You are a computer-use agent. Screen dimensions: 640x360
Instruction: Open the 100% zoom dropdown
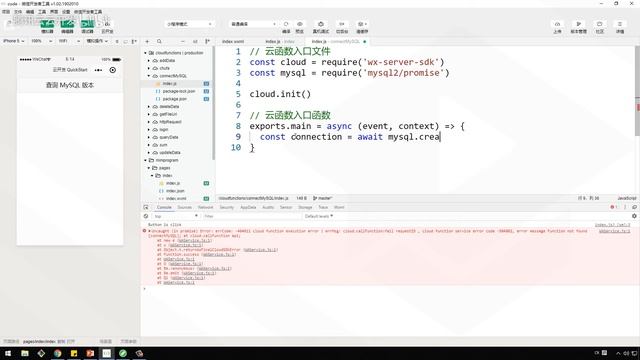[x=41, y=41]
